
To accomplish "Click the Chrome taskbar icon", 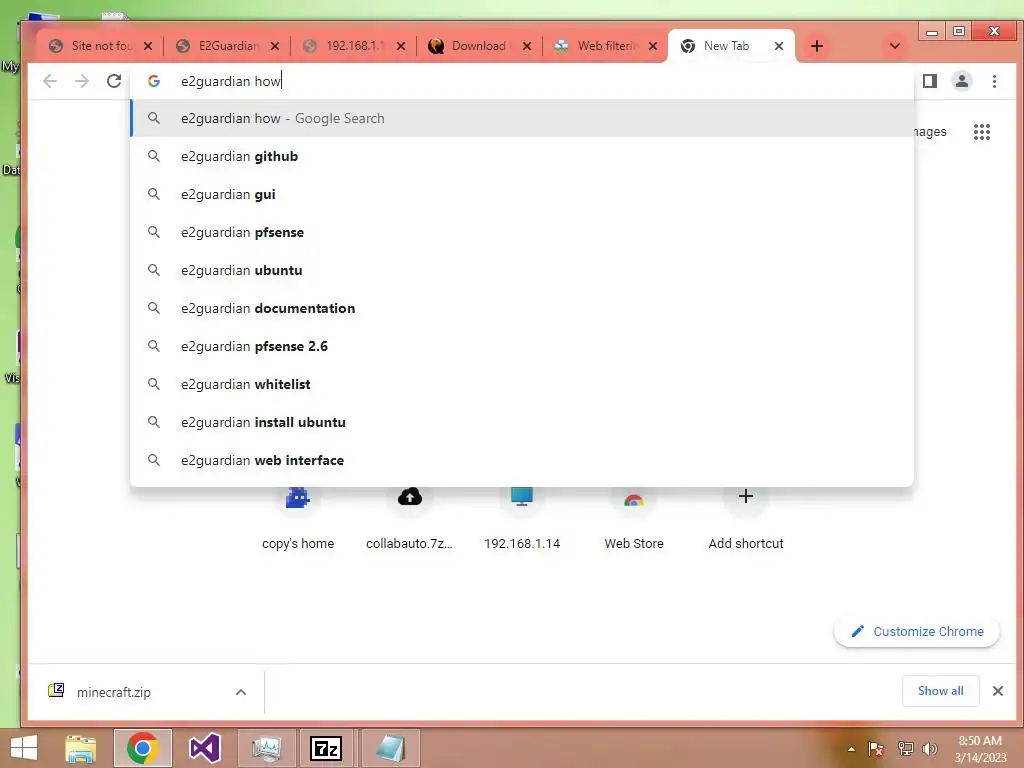I will point(142,748).
